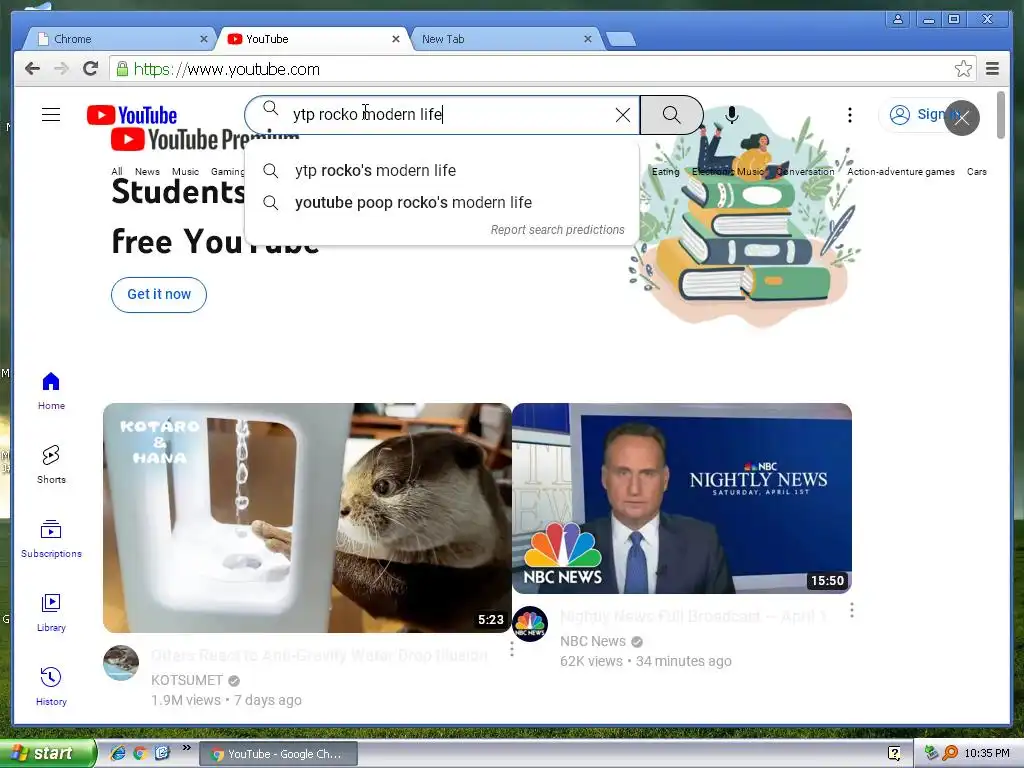The image size is (1024, 768).
Task: Open more options for NBC News video
Action: [852, 611]
